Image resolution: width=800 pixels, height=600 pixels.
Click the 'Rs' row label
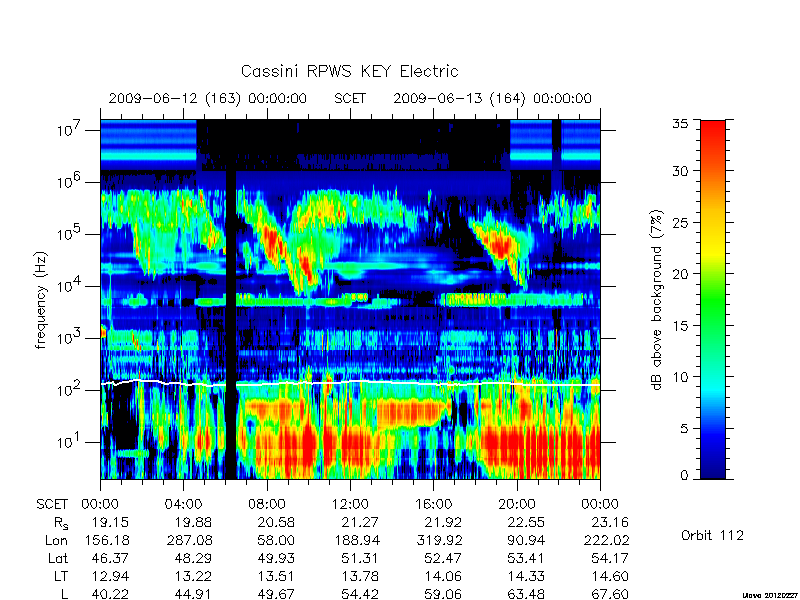point(61,523)
